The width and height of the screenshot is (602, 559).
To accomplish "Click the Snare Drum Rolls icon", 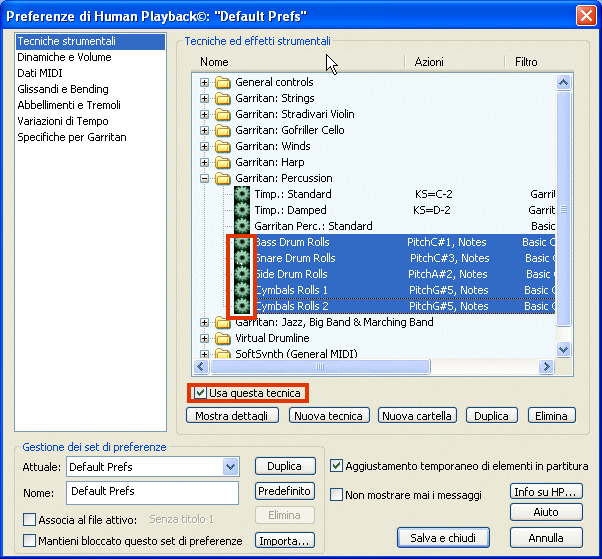I will tap(241, 258).
